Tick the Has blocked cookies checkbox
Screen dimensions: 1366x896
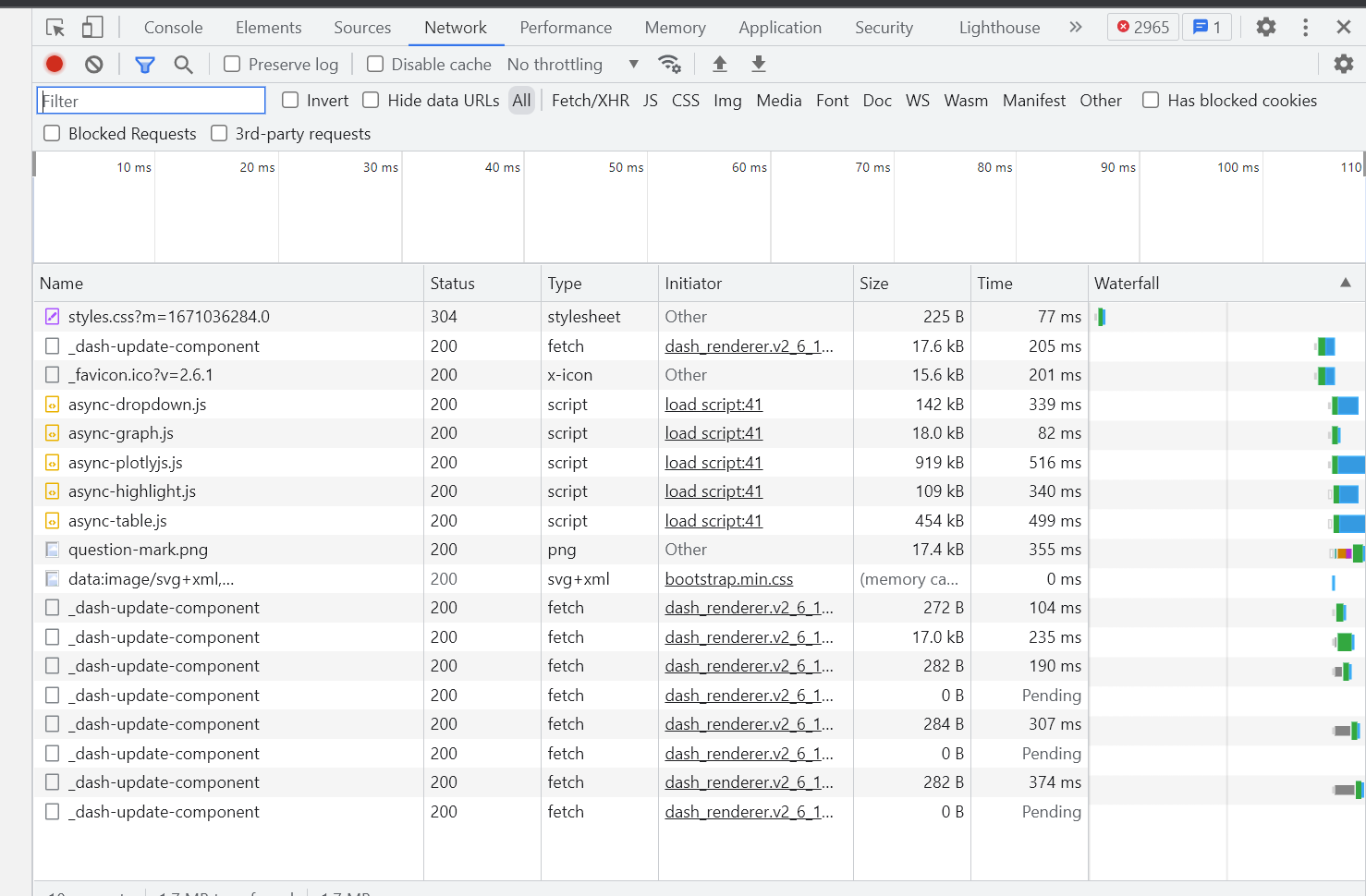coord(1151,101)
